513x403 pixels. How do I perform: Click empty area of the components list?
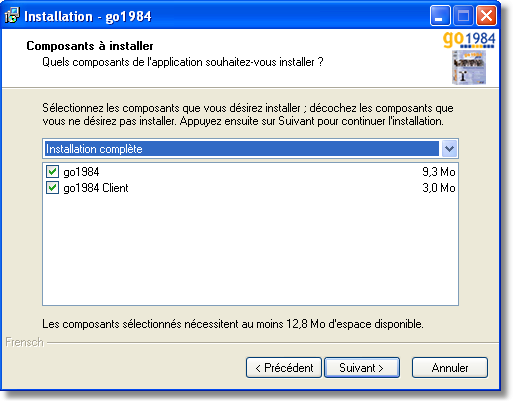coord(250,250)
